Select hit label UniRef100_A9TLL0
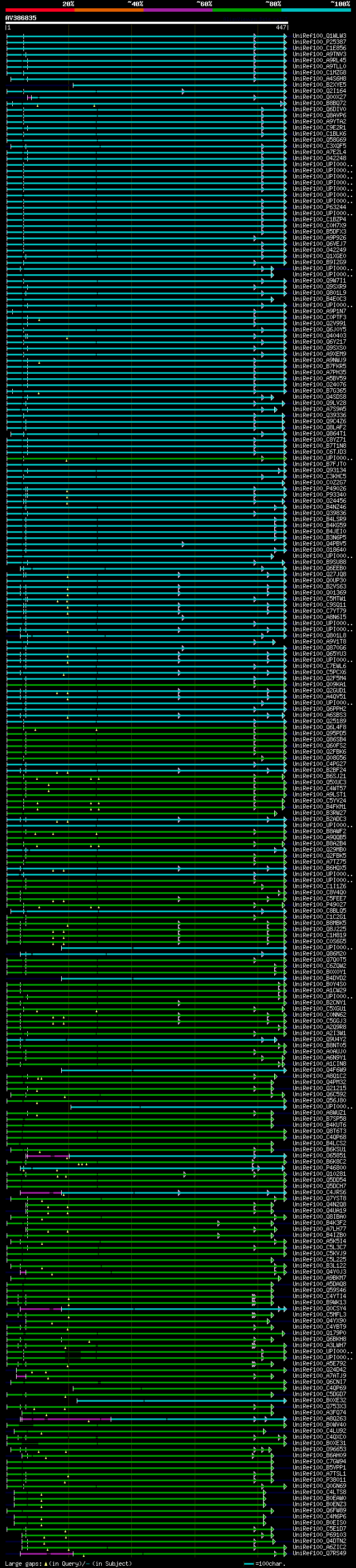The height and width of the screenshot is (1568, 356). [x=319, y=66]
